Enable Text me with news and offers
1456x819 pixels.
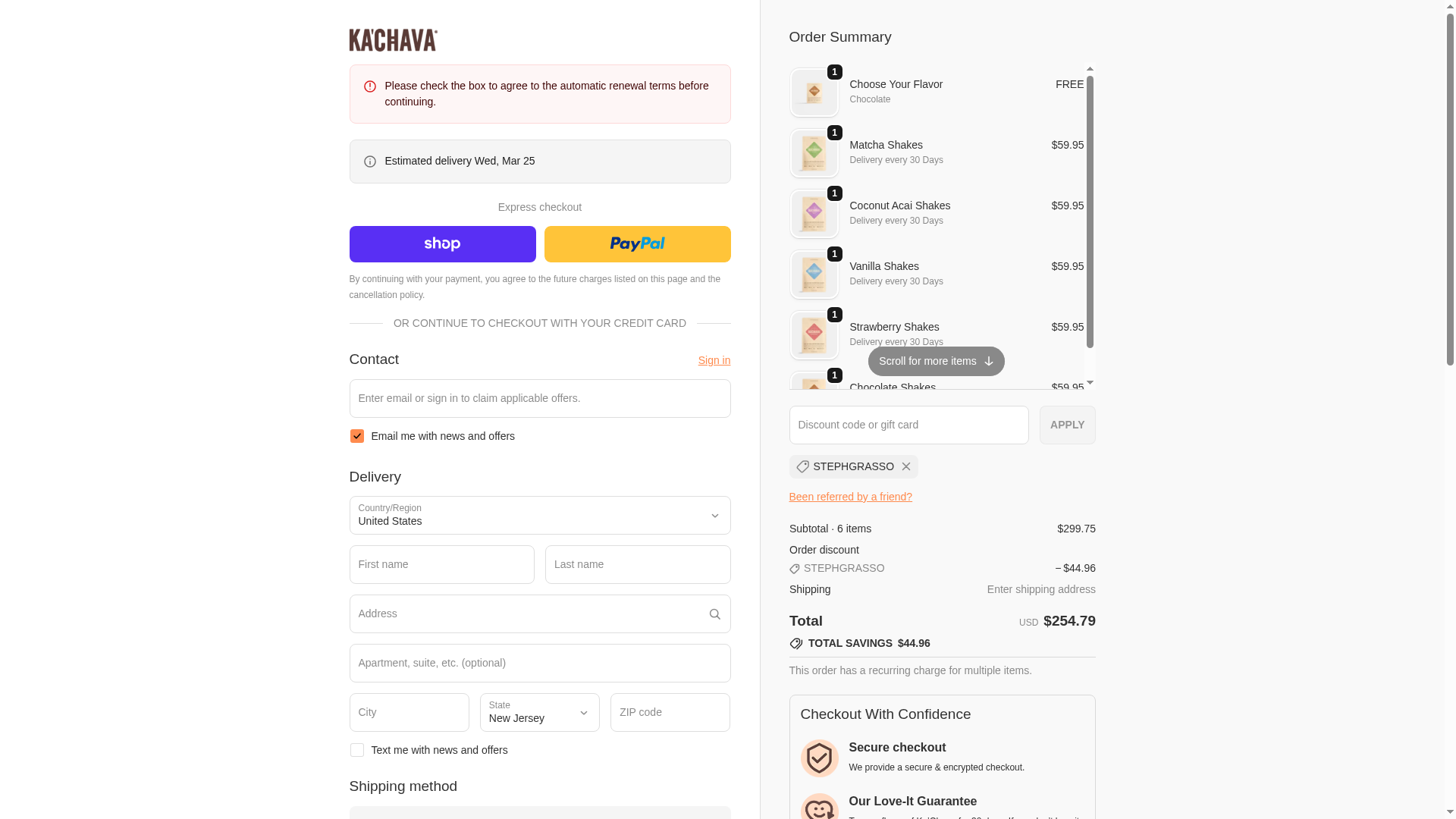pyautogui.click(x=357, y=750)
